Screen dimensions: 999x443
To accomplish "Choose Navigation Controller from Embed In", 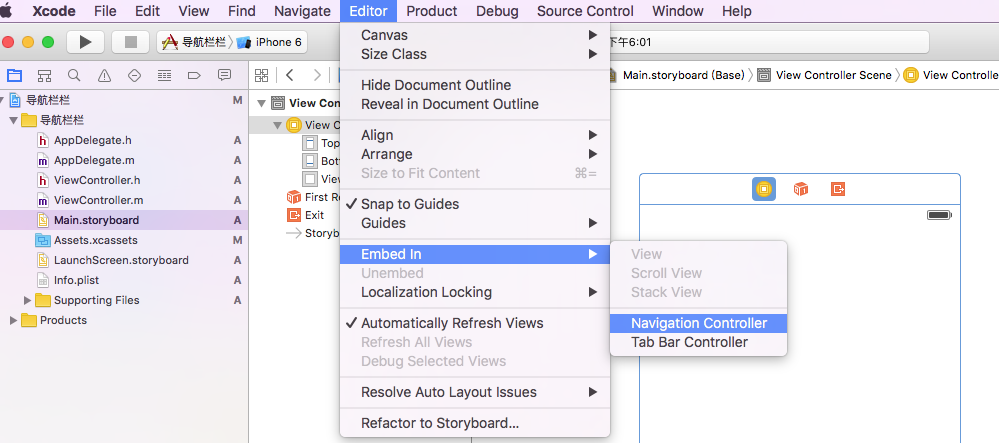I will click(x=698, y=323).
